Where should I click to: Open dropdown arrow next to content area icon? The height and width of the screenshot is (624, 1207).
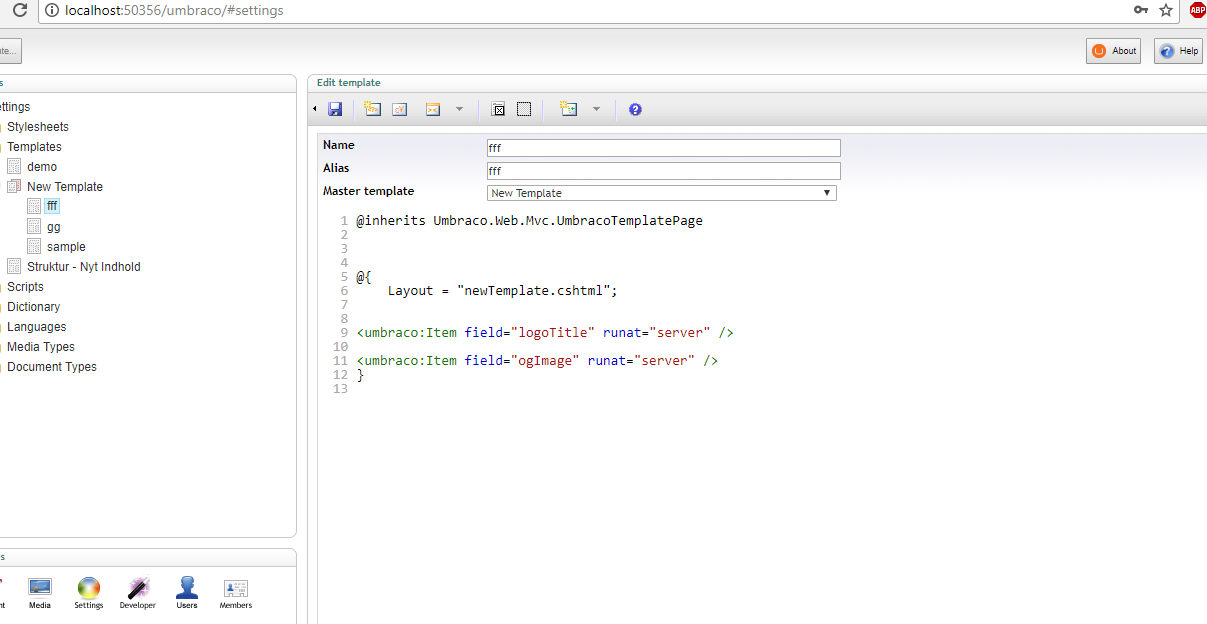click(x=596, y=109)
